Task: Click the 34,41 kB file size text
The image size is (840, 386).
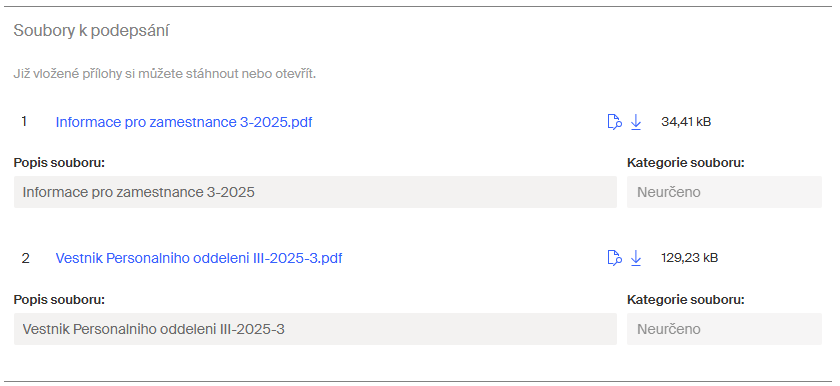Action: pos(686,122)
